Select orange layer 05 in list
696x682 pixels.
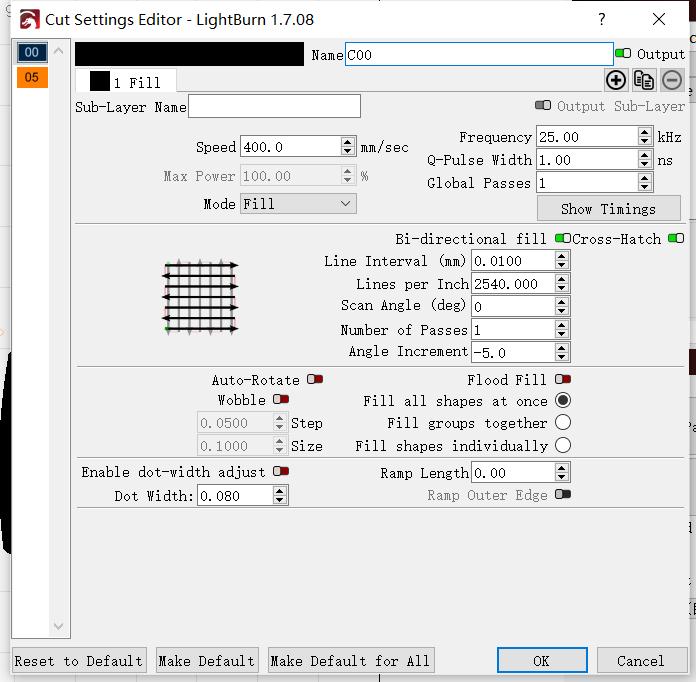tap(32, 77)
